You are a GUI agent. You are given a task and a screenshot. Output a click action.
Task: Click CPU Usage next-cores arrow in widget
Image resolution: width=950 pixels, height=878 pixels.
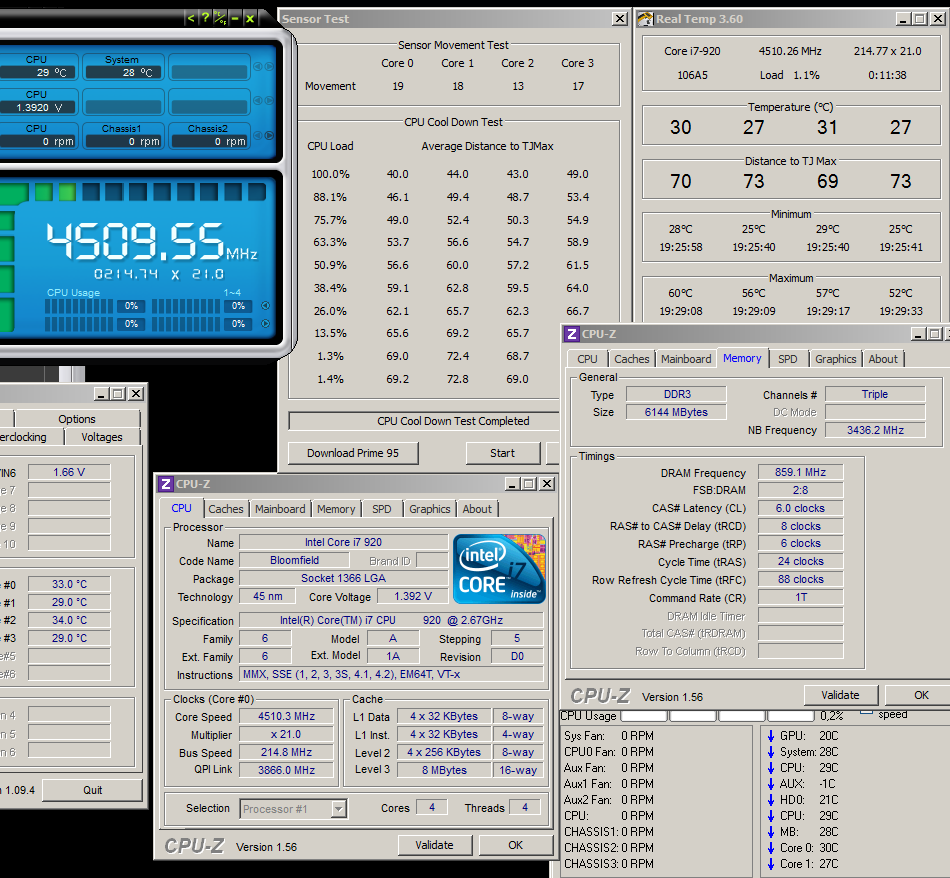click(x=265, y=324)
